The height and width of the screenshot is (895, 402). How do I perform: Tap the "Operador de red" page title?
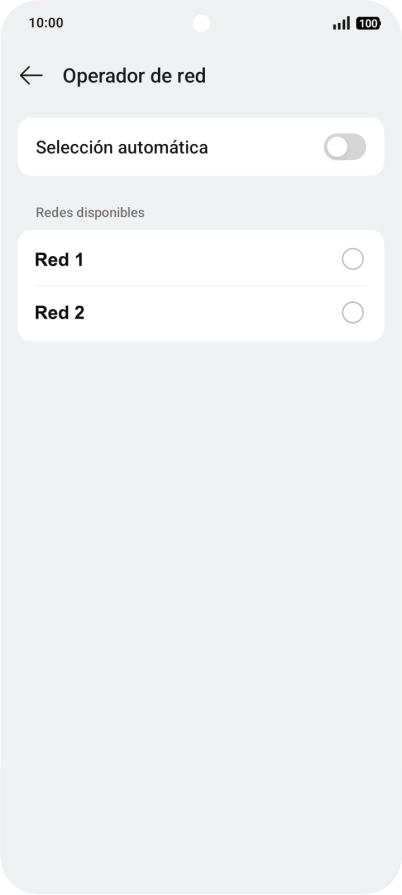pos(134,75)
